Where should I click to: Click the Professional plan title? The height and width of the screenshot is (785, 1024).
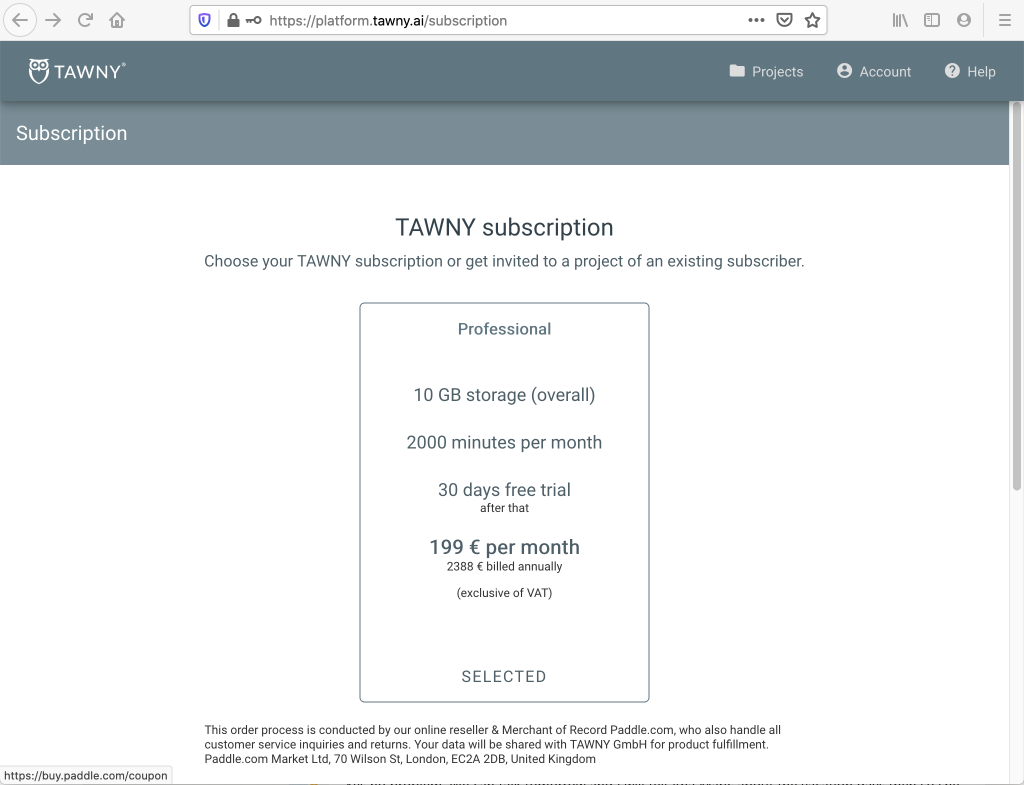[504, 329]
